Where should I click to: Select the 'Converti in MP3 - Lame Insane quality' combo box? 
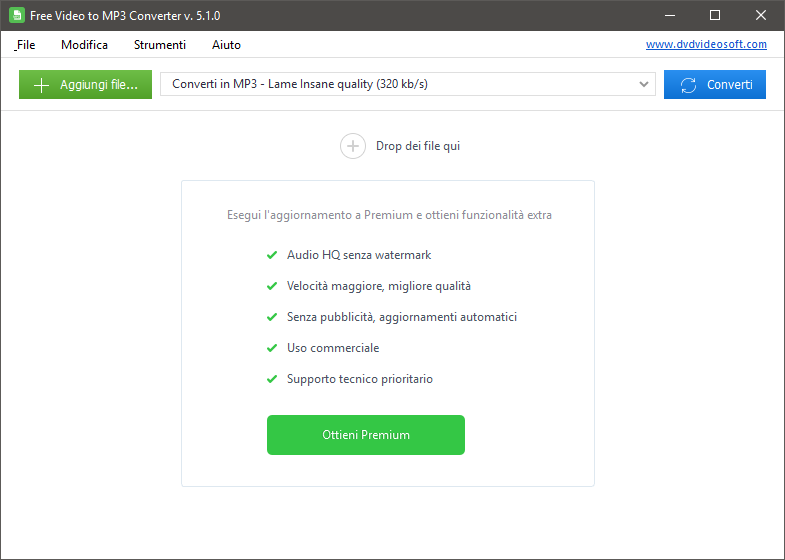[408, 84]
